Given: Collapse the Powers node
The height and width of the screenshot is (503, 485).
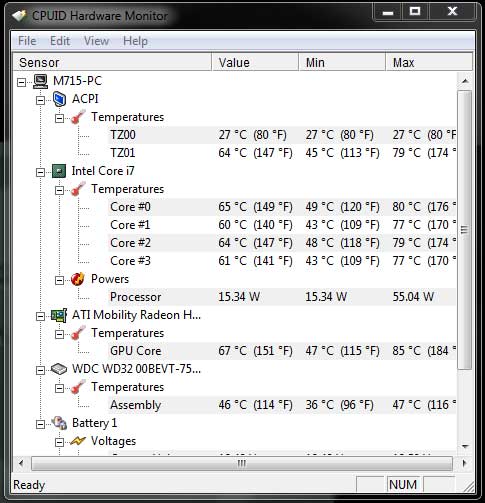Looking at the screenshot, I should point(59,280).
